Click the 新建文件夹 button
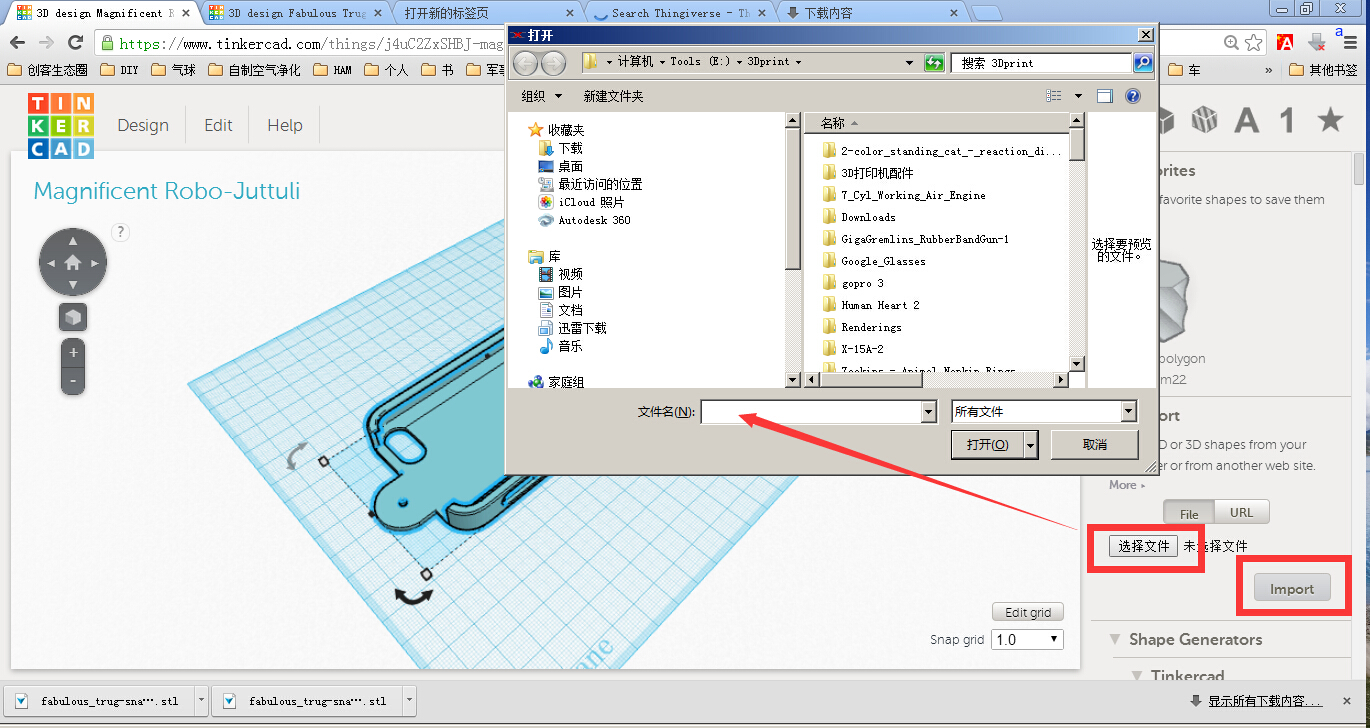Image resolution: width=1370 pixels, height=728 pixels. click(613, 96)
